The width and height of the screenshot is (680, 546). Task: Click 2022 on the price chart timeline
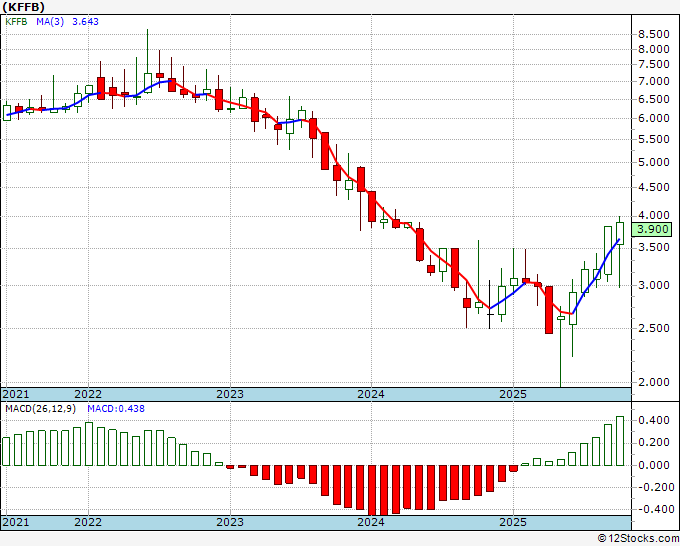click(x=88, y=394)
